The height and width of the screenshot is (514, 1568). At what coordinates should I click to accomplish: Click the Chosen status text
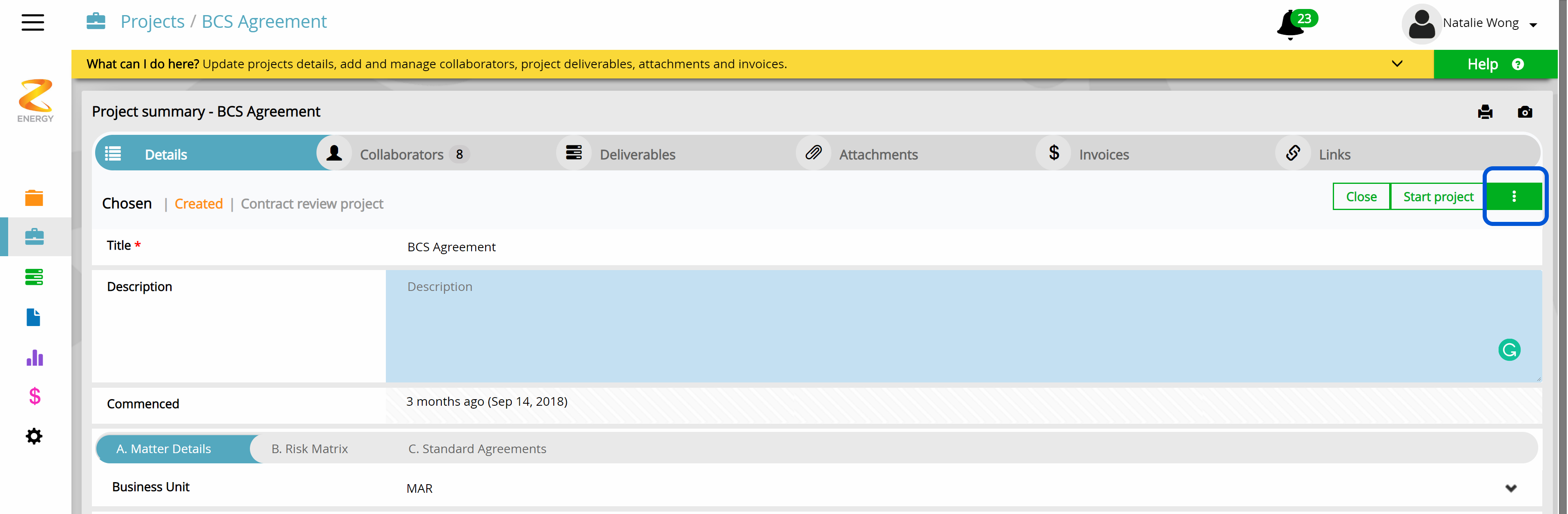127,203
